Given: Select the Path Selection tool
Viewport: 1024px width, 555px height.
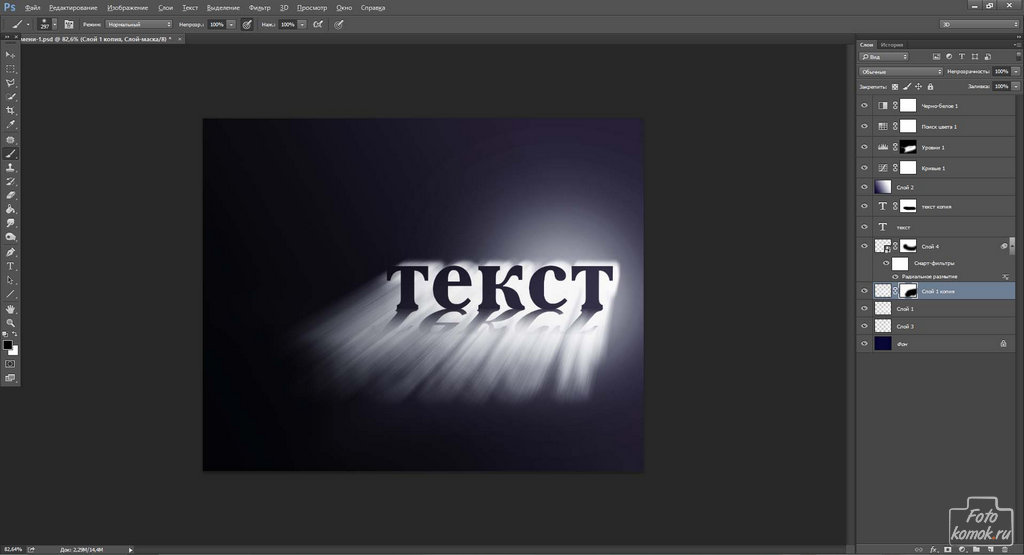Looking at the screenshot, I should pos(10,280).
